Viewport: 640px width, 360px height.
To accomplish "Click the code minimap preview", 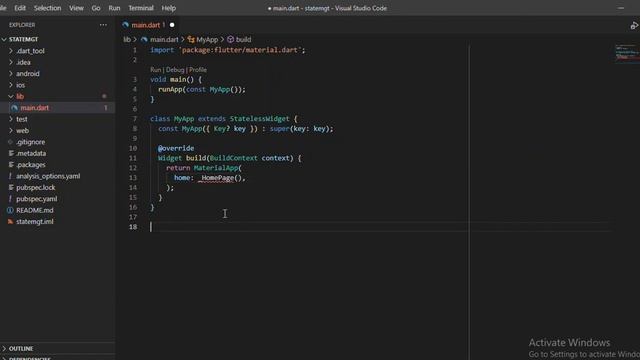I will pos(627,53).
